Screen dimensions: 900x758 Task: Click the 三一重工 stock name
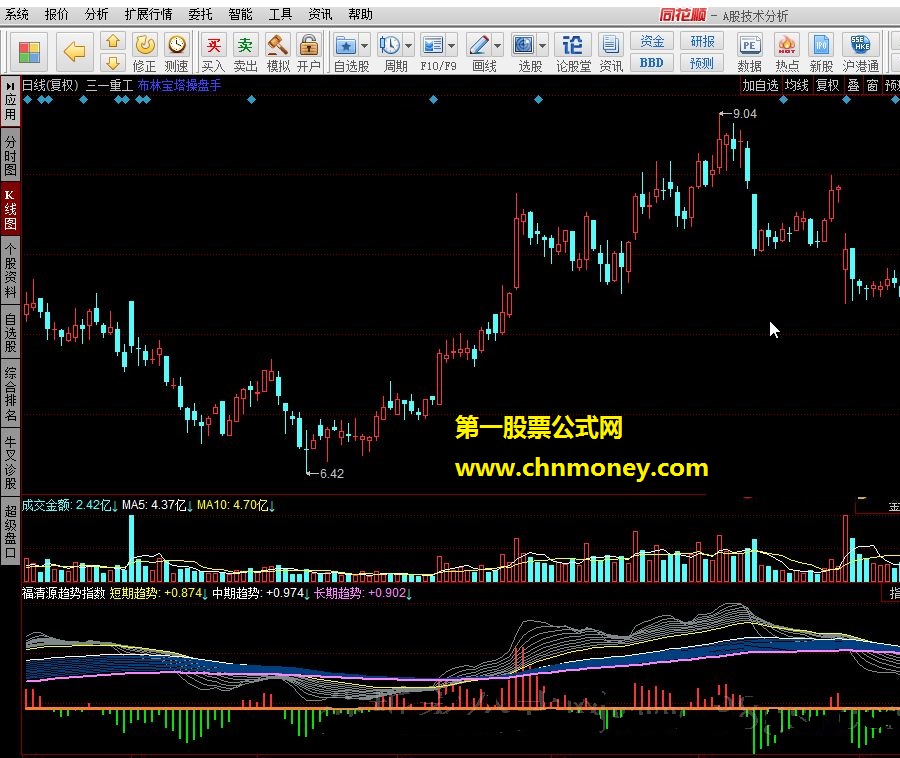pyautogui.click(x=109, y=85)
